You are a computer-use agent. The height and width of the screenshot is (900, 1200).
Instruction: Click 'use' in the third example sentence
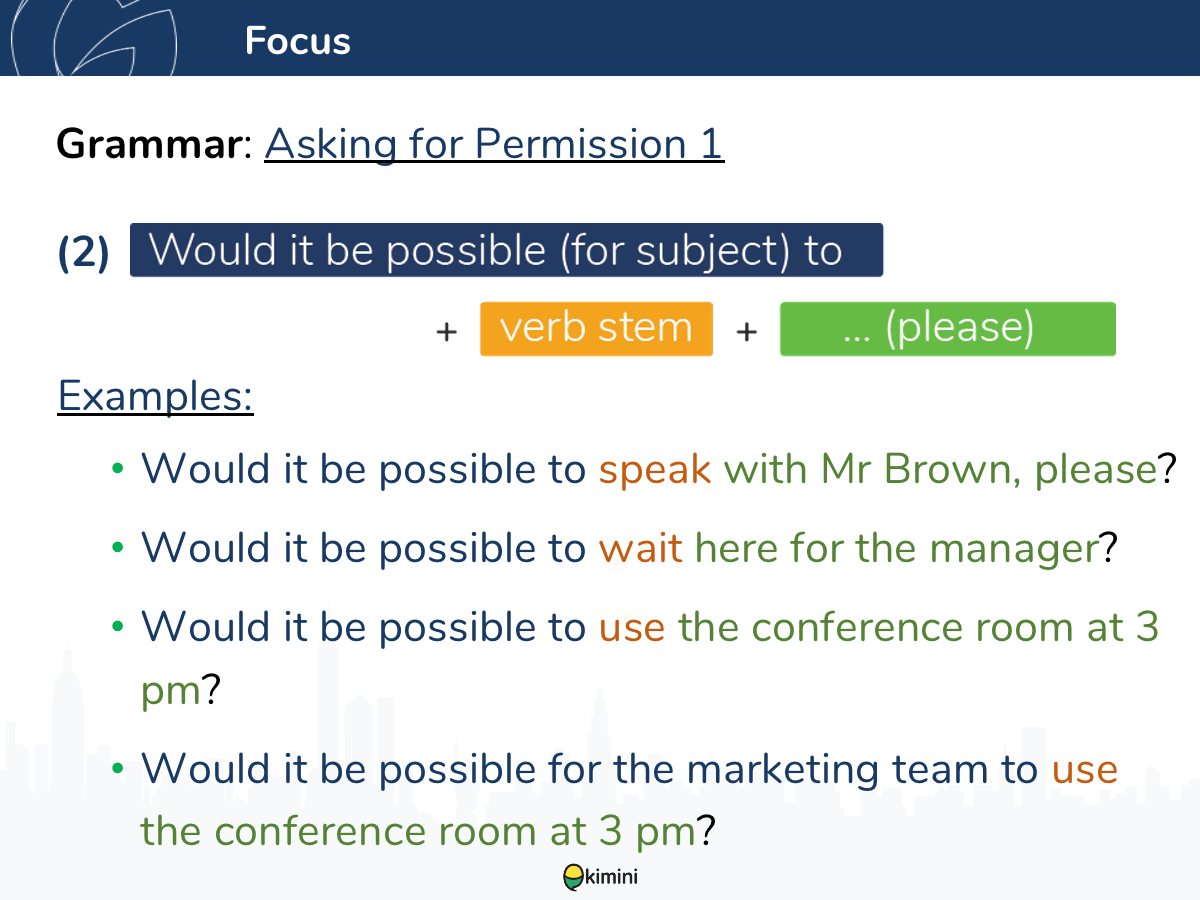tap(632, 628)
